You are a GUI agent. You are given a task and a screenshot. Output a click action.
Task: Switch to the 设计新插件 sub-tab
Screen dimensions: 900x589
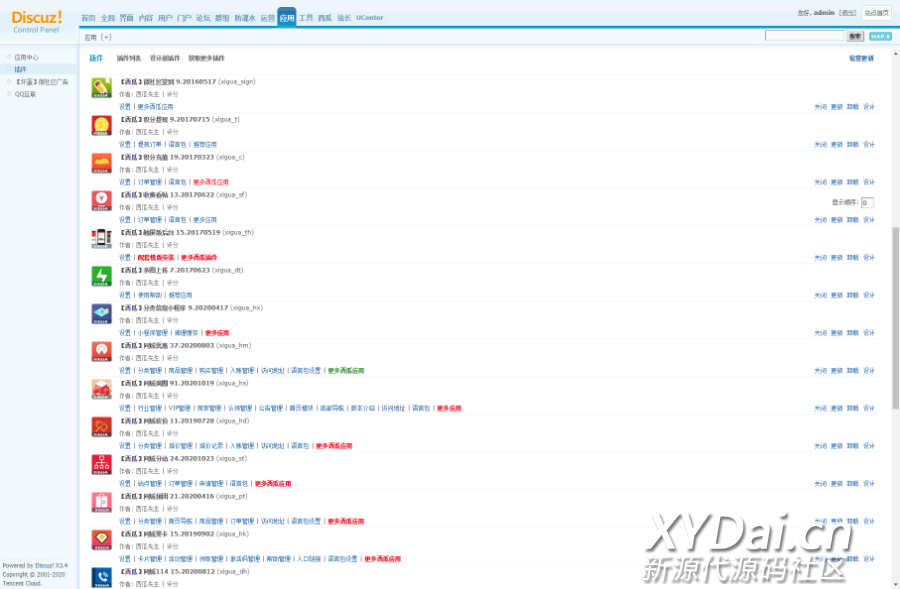point(165,58)
